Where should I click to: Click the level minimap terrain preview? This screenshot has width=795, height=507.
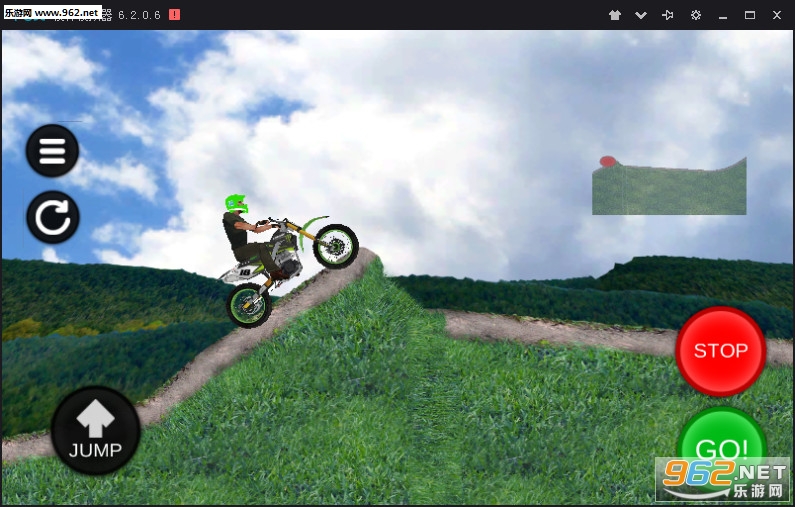669,187
